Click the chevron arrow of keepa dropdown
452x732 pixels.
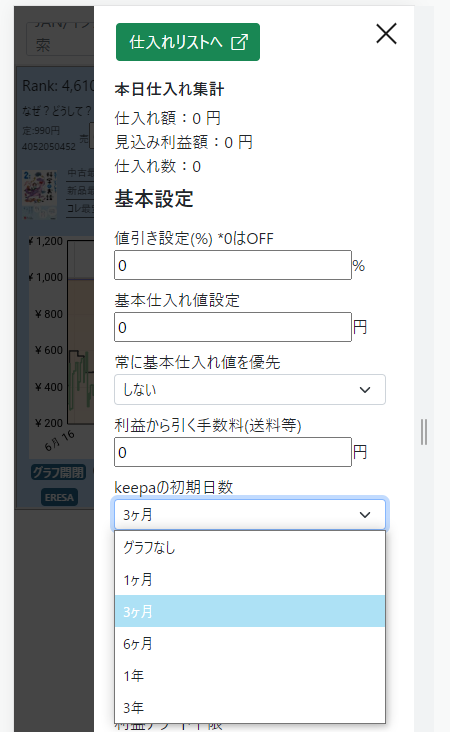pos(365,514)
